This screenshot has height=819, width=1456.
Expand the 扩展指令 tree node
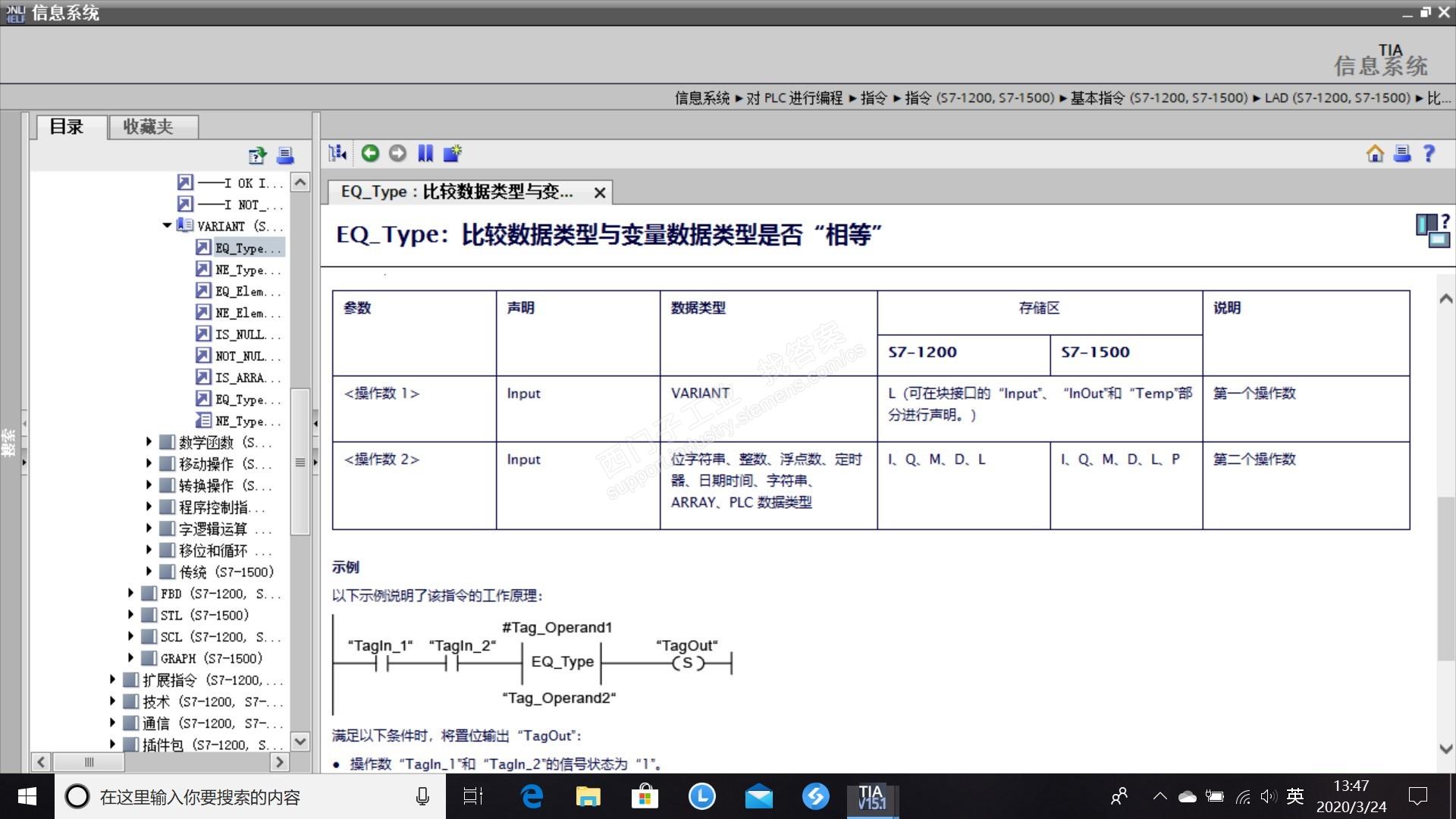pyautogui.click(x=112, y=680)
